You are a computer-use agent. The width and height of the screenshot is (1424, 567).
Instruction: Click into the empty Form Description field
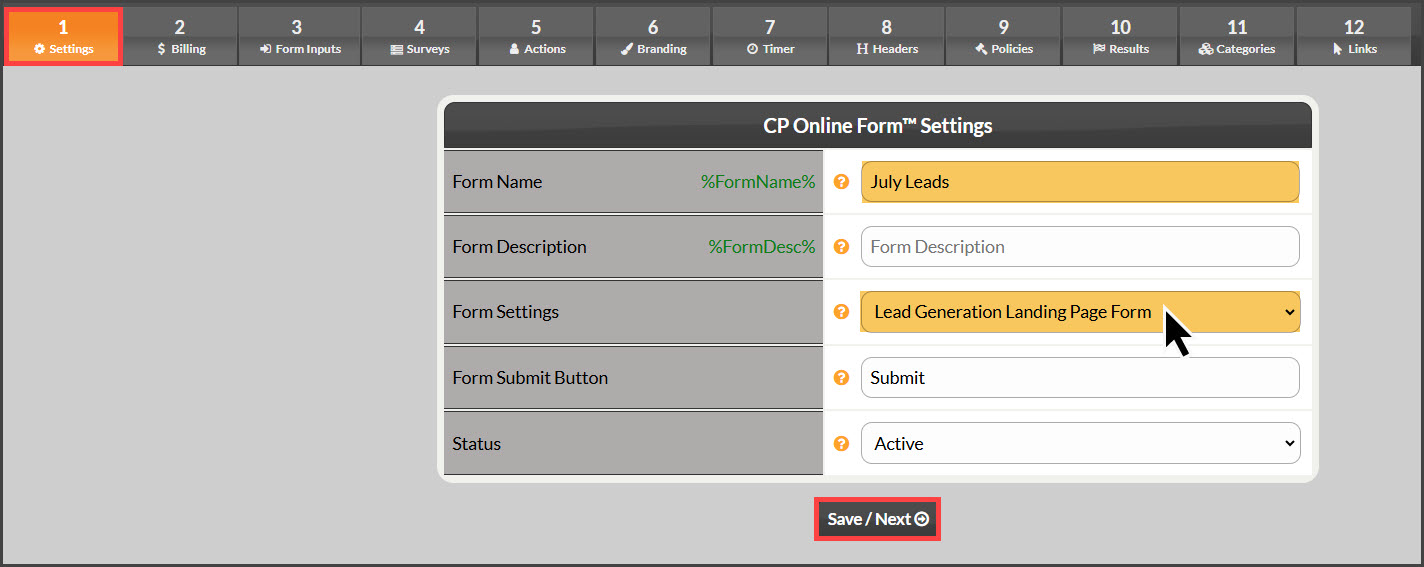1080,247
